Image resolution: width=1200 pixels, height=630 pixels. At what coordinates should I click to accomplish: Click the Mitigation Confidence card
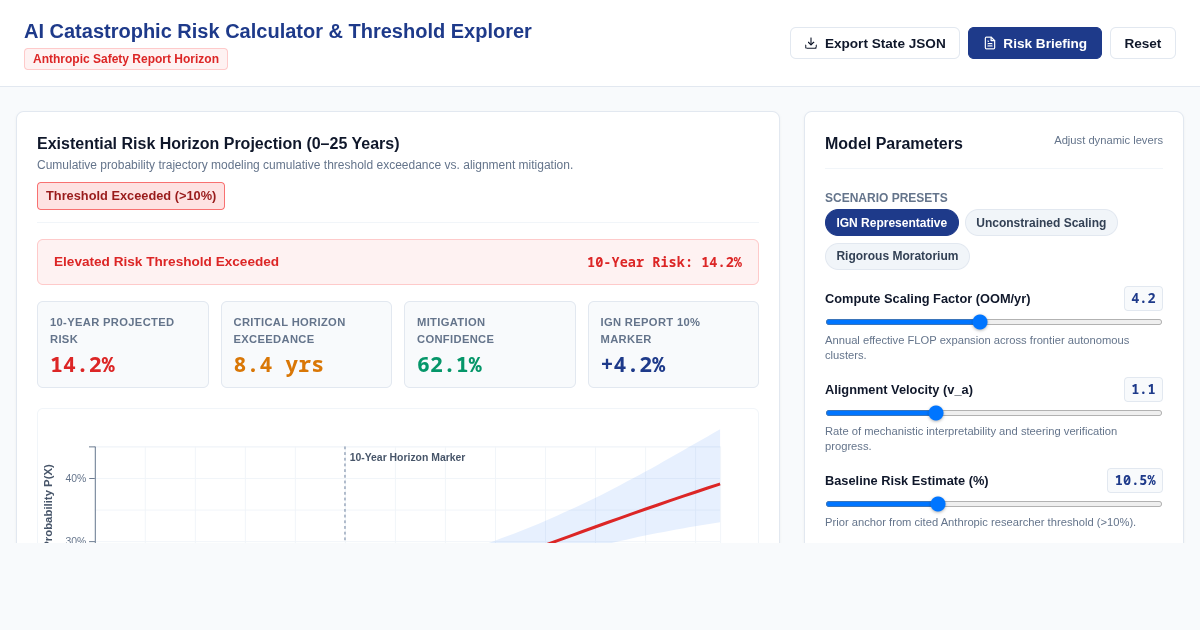click(490, 345)
